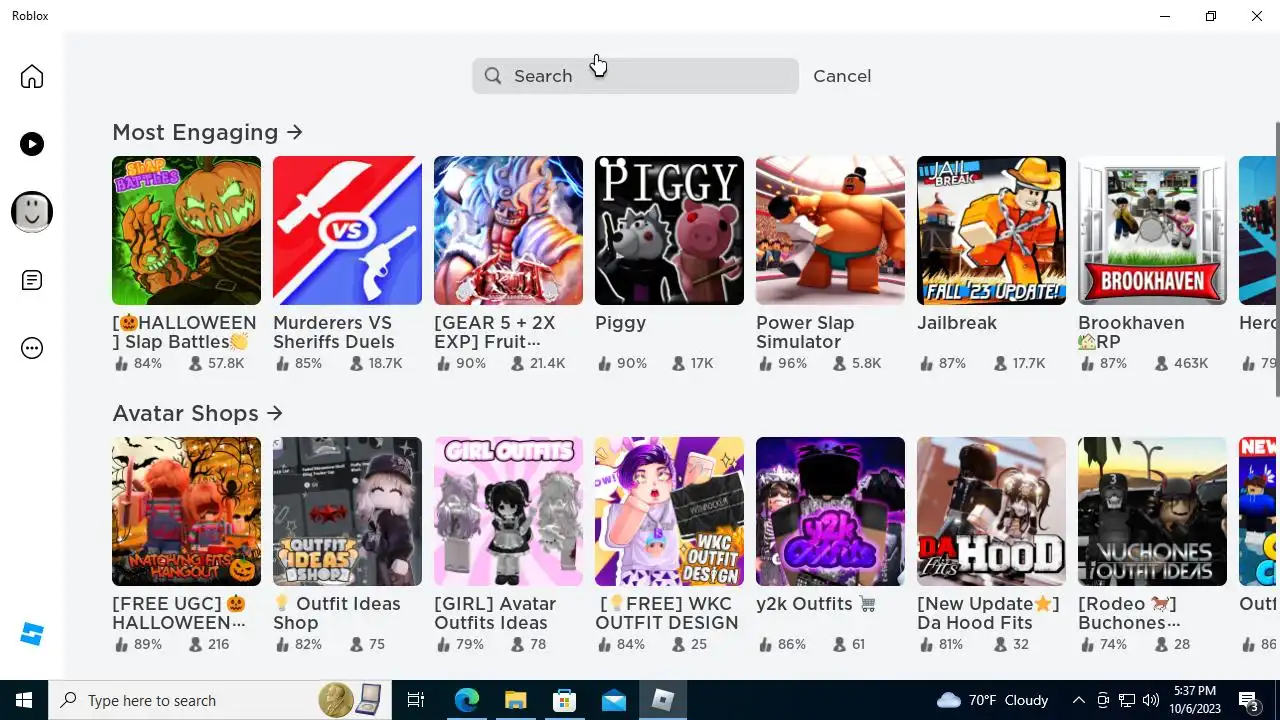Open Power Slap Simulator thumbnail

point(830,230)
